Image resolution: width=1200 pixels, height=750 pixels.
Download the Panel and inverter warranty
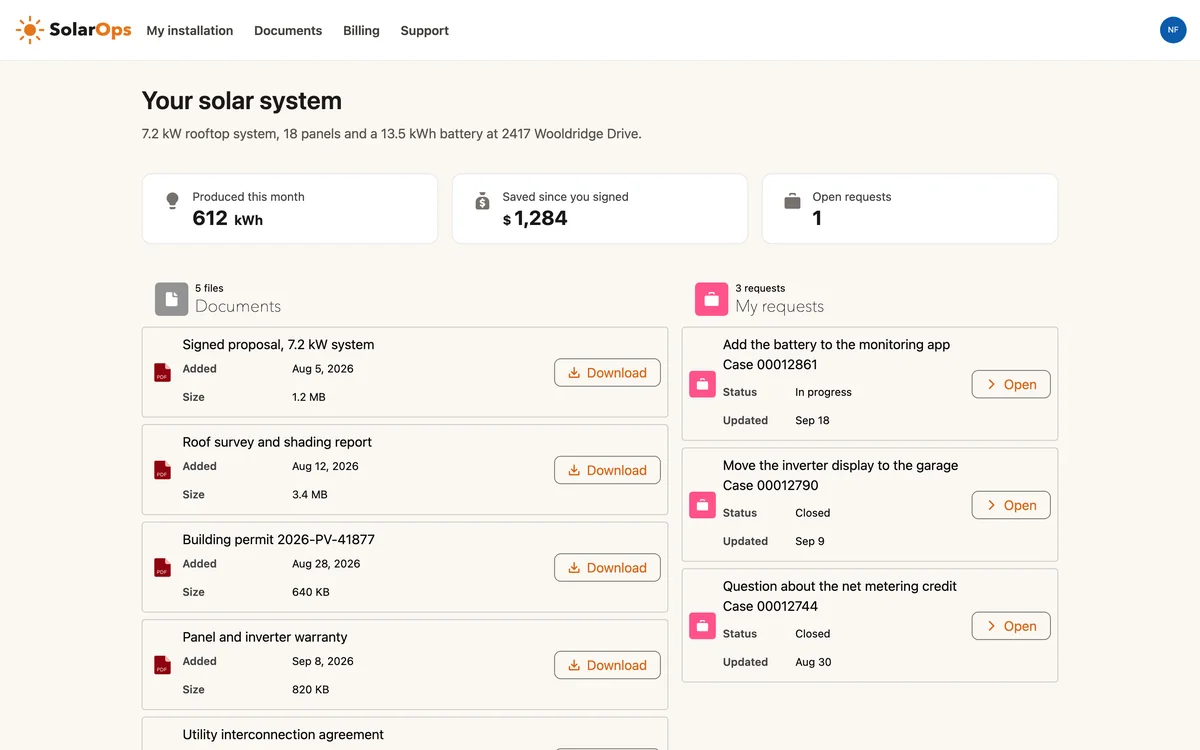click(x=607, y=665)
